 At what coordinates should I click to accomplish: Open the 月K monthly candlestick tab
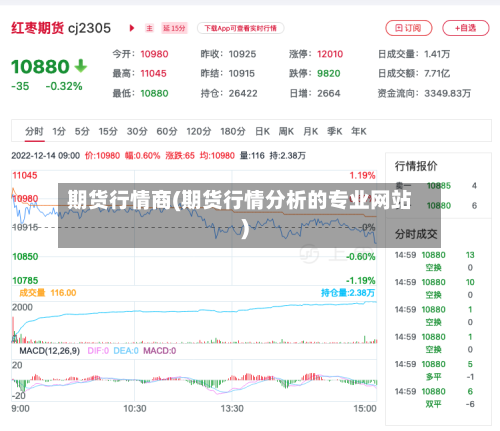pos(311,131)
